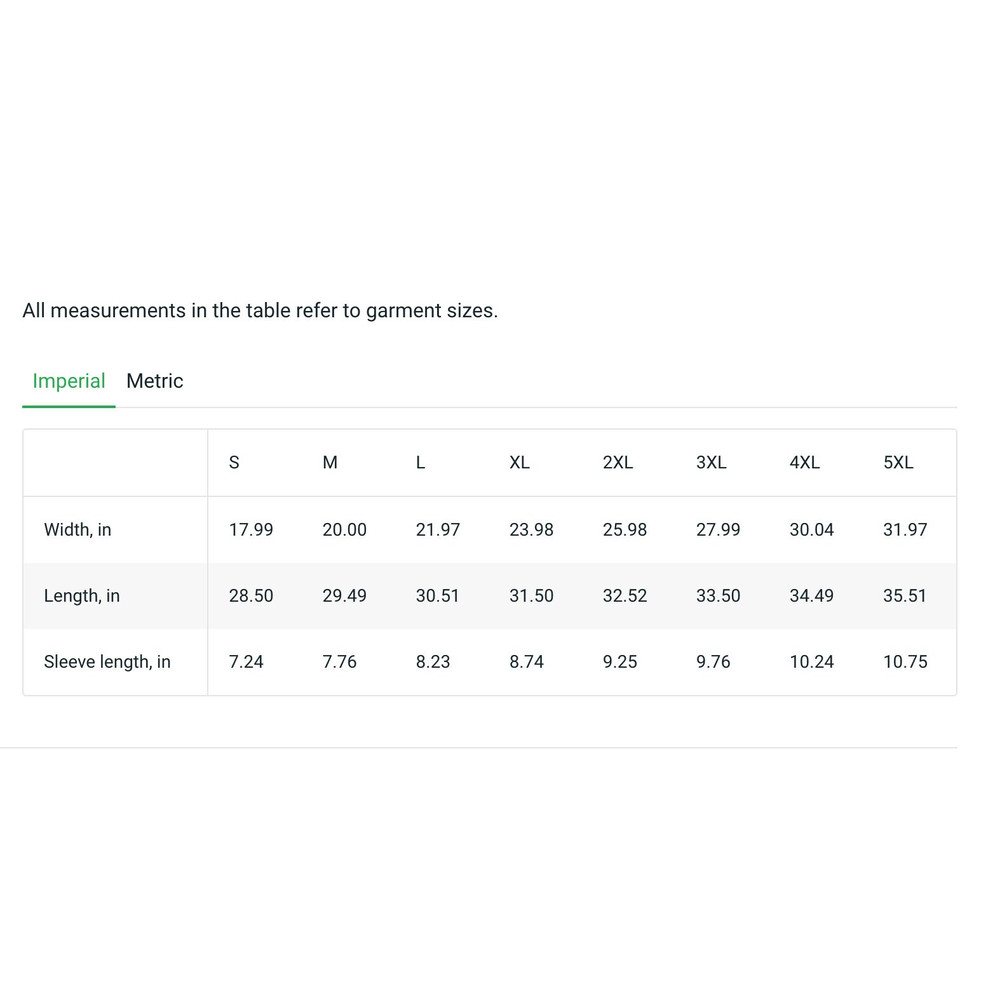Click the 2XL size column header
Screen dimensions: 1000x1000
[618, 463]
